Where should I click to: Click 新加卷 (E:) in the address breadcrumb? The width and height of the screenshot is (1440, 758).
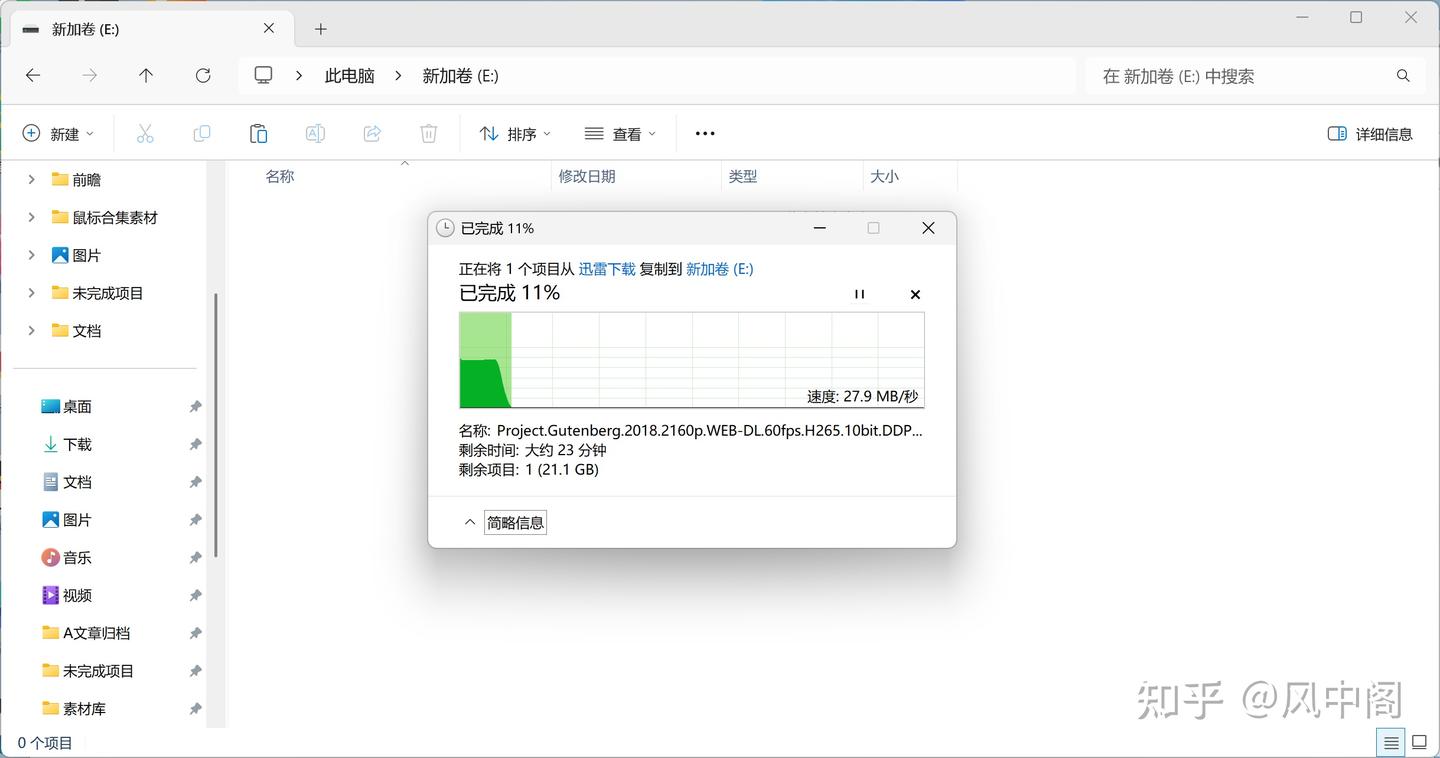[x=460, y=76]
